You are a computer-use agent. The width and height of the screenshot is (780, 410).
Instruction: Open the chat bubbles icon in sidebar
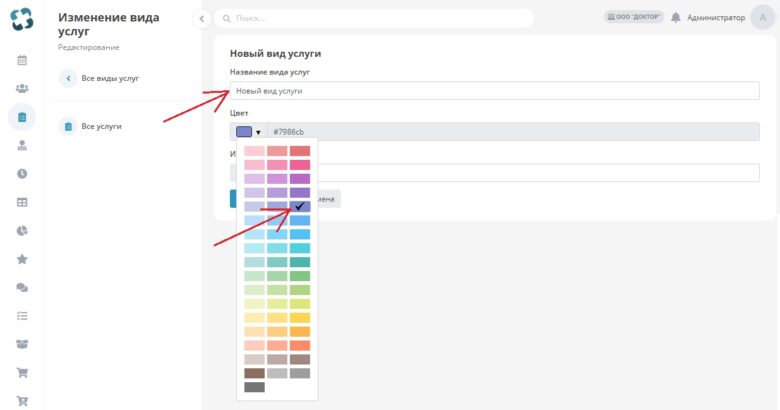pos(22,287)
